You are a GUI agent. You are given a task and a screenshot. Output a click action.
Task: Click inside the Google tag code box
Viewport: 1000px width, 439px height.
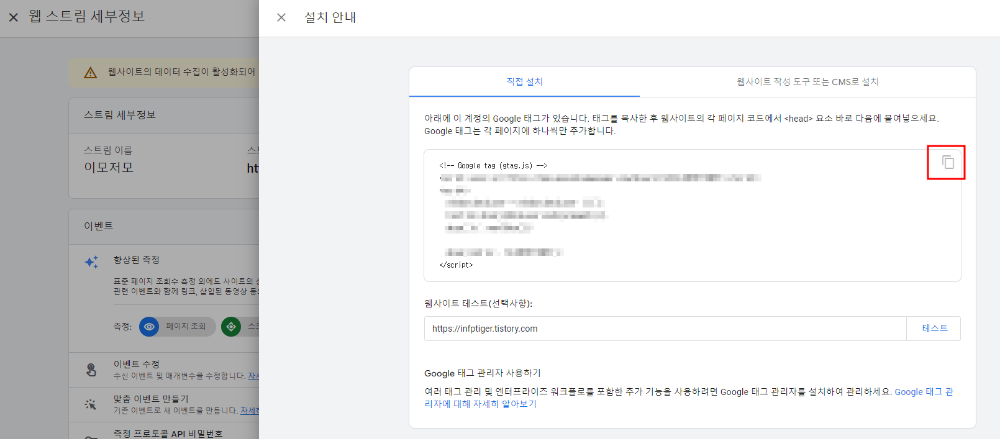[692, 216]
